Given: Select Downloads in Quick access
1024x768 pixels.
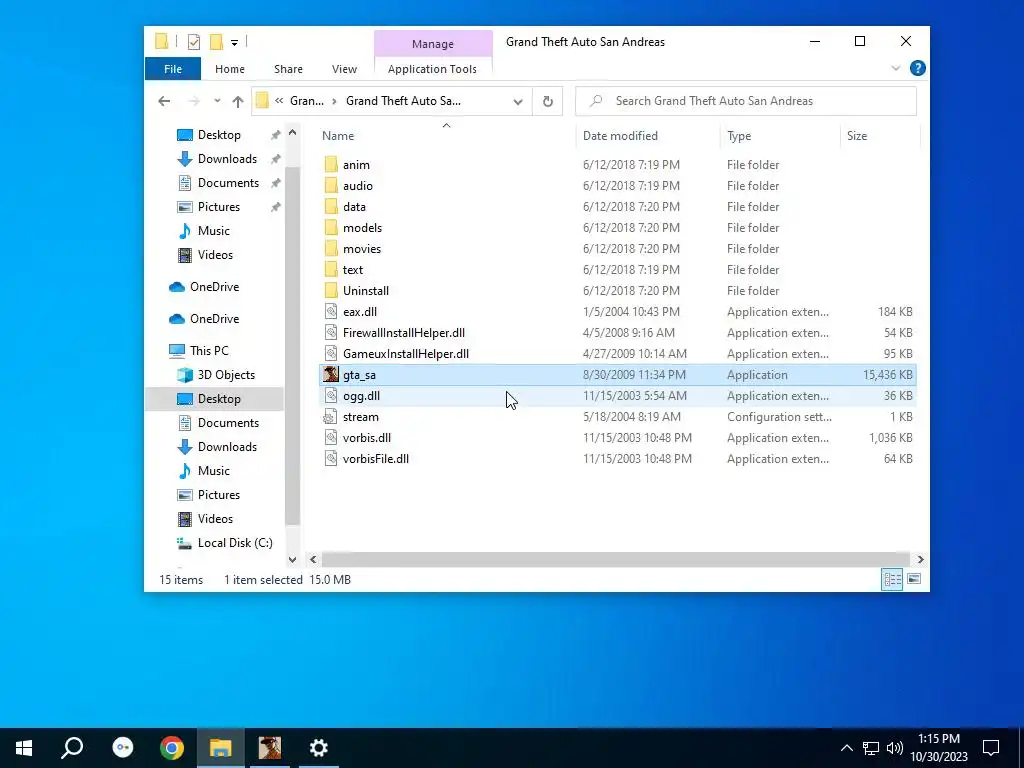Looking at the screenshot, I should pos(227,159).
